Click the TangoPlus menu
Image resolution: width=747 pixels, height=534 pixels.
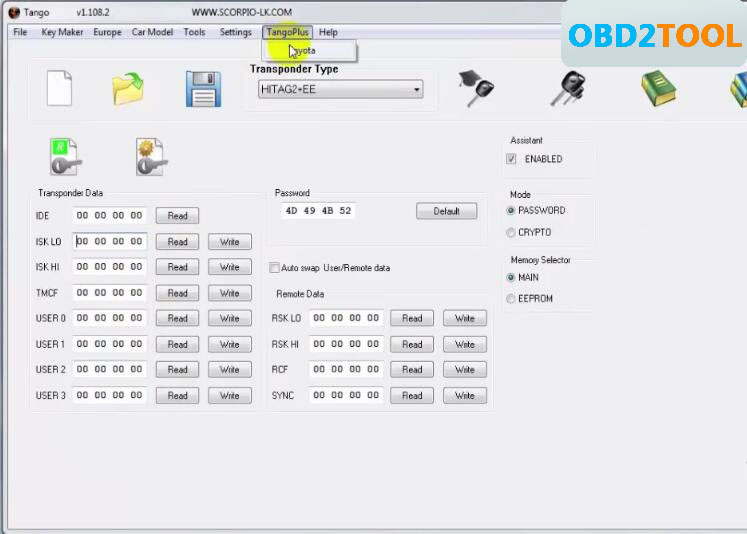[287, 32]
